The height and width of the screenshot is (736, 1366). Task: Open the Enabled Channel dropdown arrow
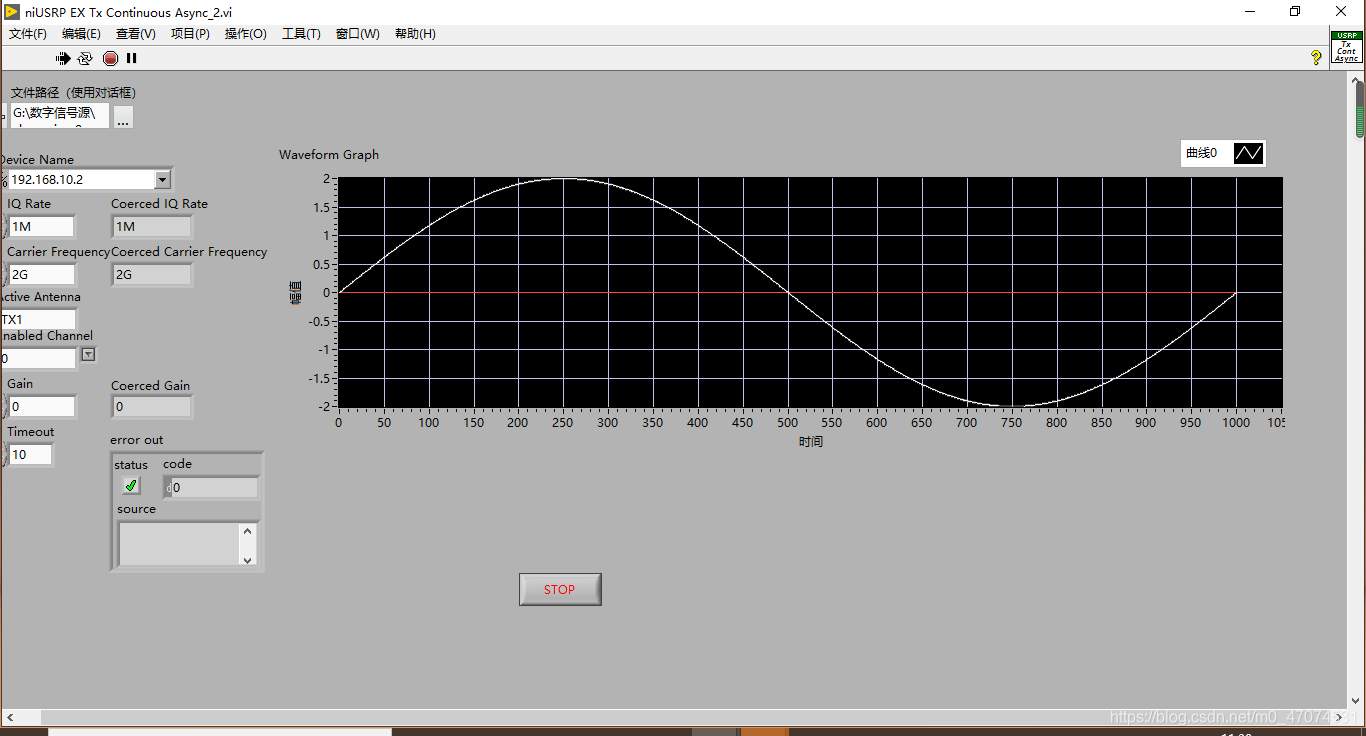click(88, 354)
